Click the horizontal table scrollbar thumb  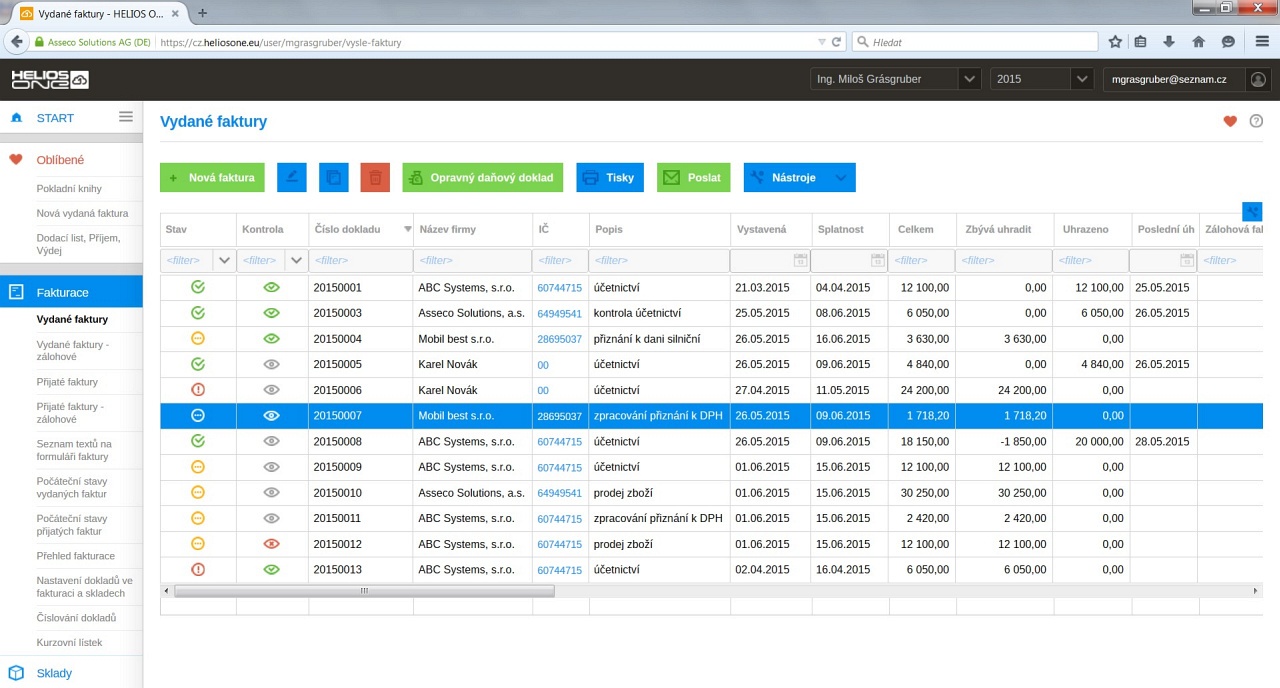pos(364,591)
